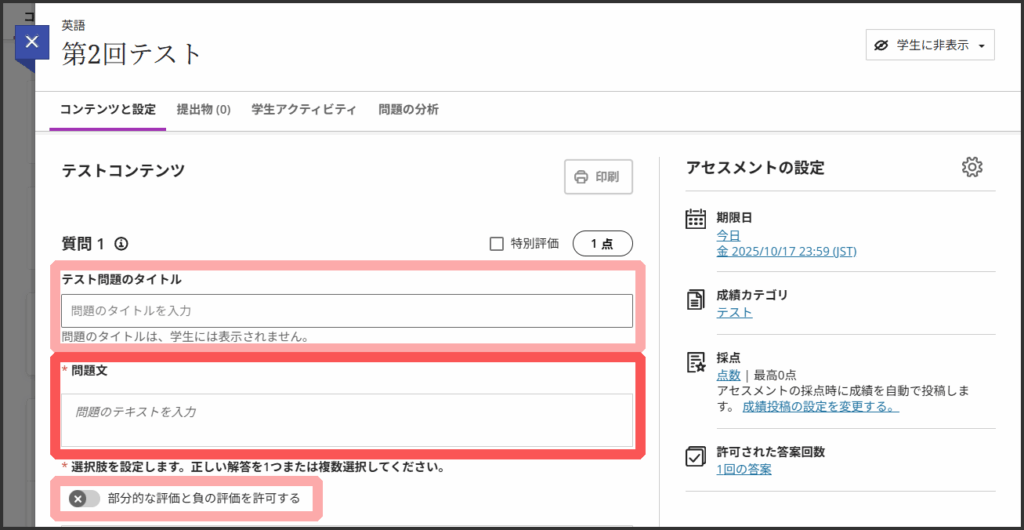Image resolution: width=1024 pixels, height=530 pixels.
Task: Click the 問題のタイトルを入力 input field
Action: (x=346, y=311)
